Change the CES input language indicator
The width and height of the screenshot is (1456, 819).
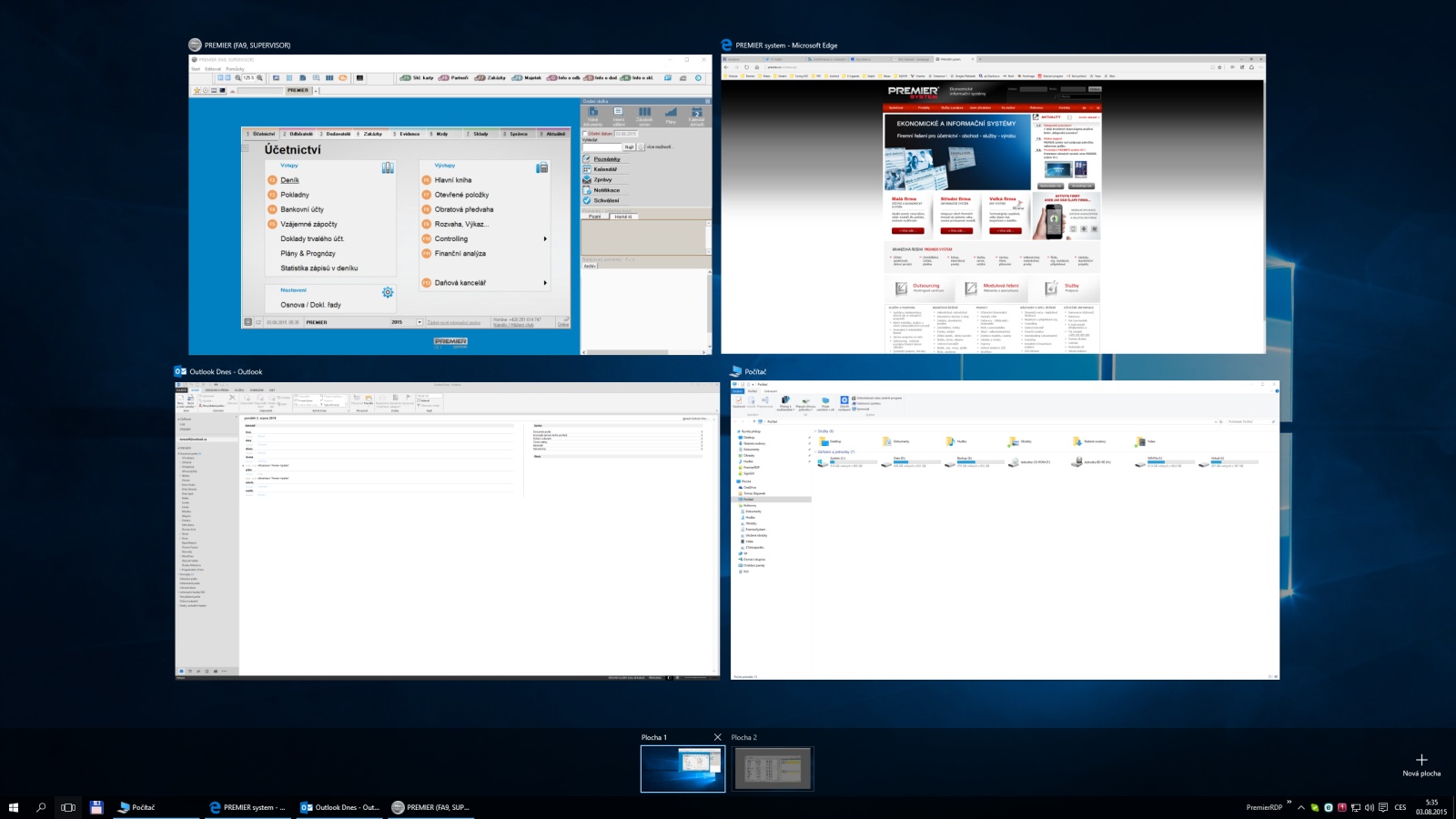(1400, 807)
